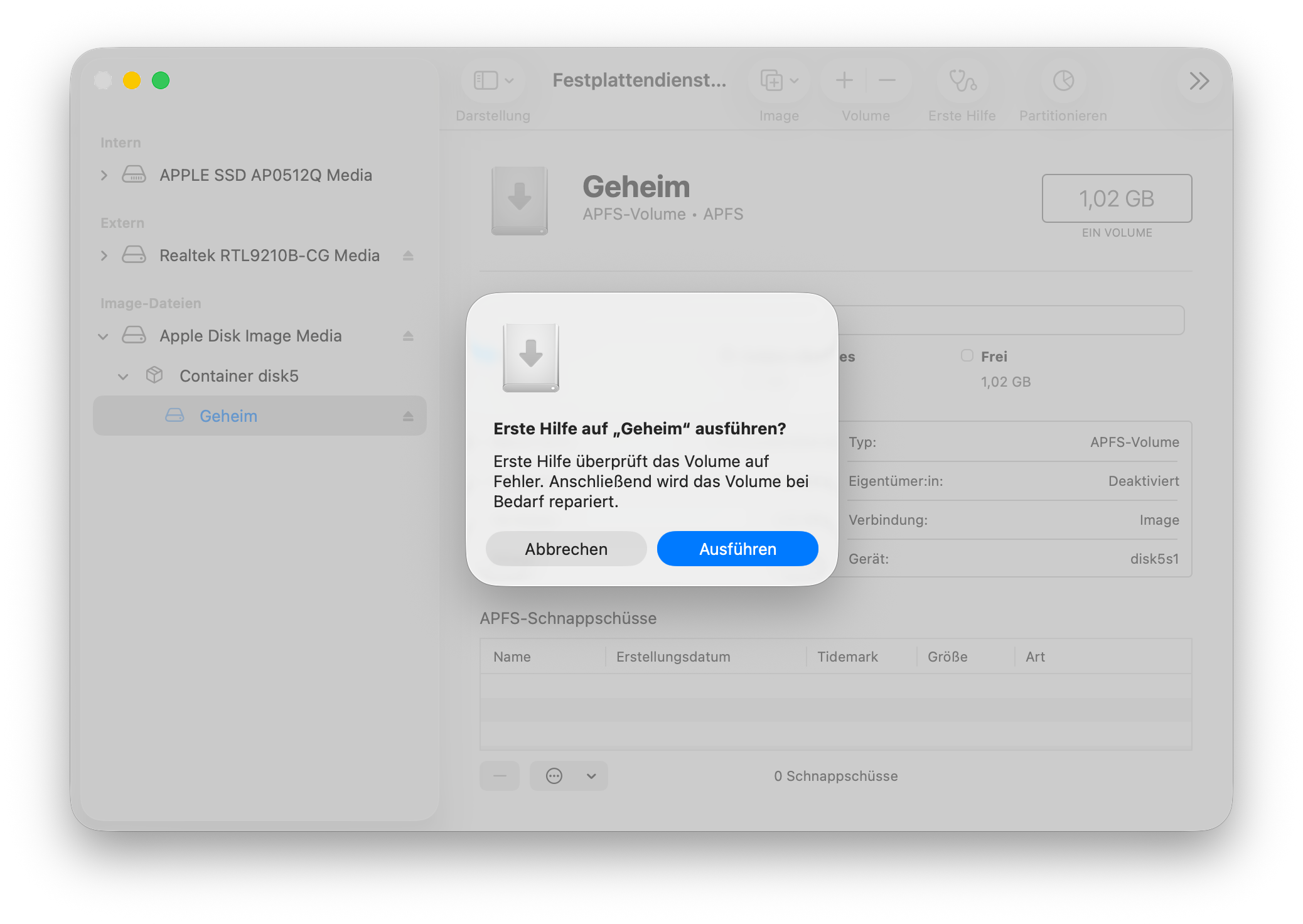
Task: Expand the Realtek RTL9210B-CG Media entry
Action: [x=104, y=255]
